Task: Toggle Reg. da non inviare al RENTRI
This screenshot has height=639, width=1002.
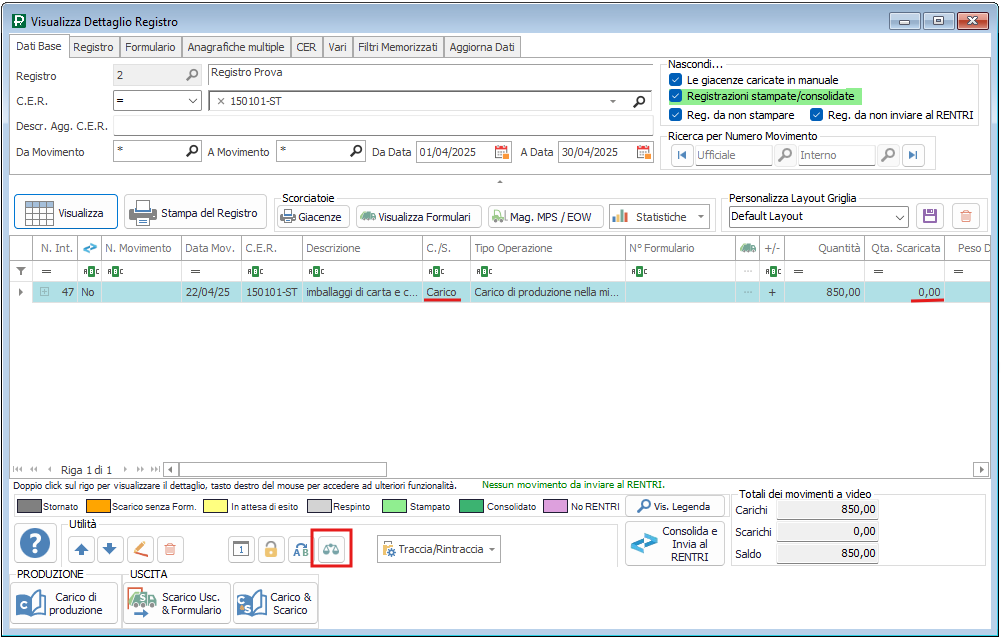Action: pos(816,115)
